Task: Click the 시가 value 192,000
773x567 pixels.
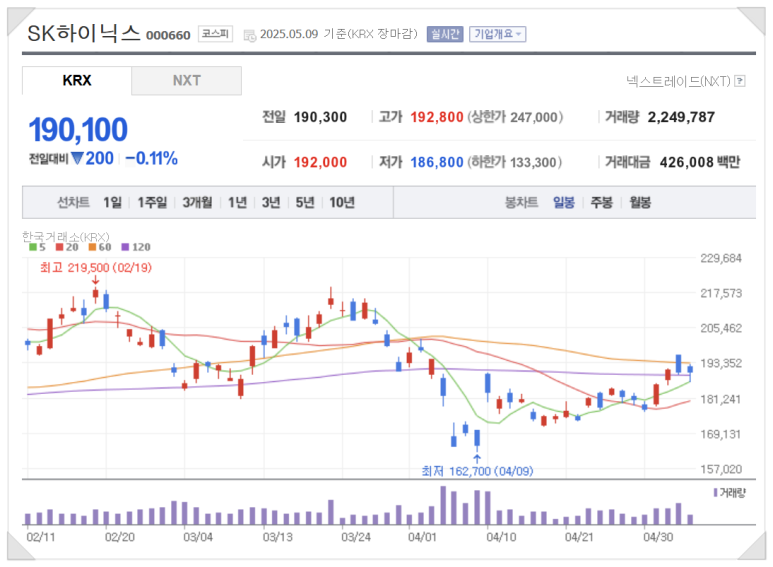Action: (x=320, y=162)
